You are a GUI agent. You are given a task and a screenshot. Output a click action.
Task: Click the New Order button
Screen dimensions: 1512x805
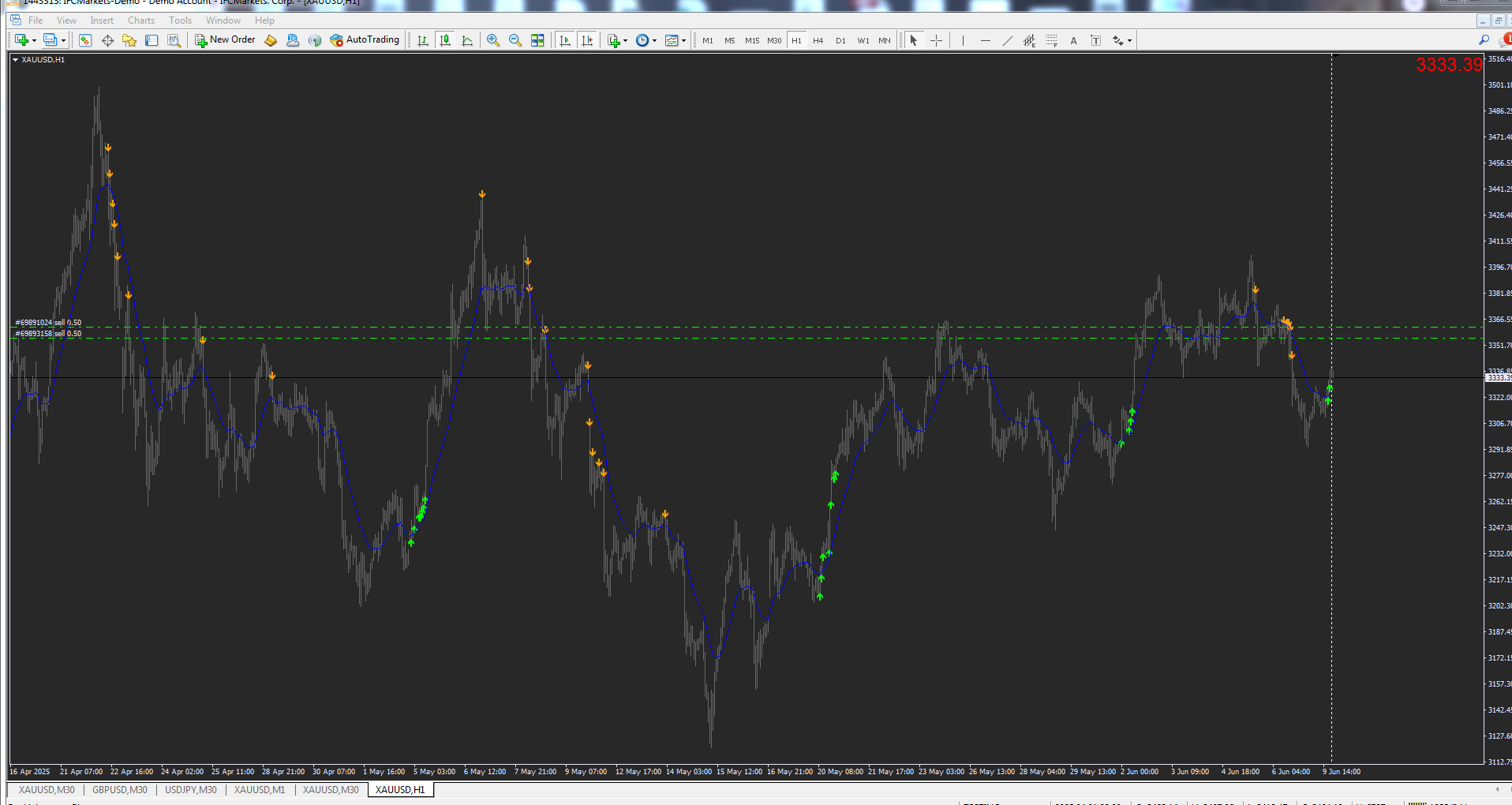pyautogui.click(x=226, y=40)
